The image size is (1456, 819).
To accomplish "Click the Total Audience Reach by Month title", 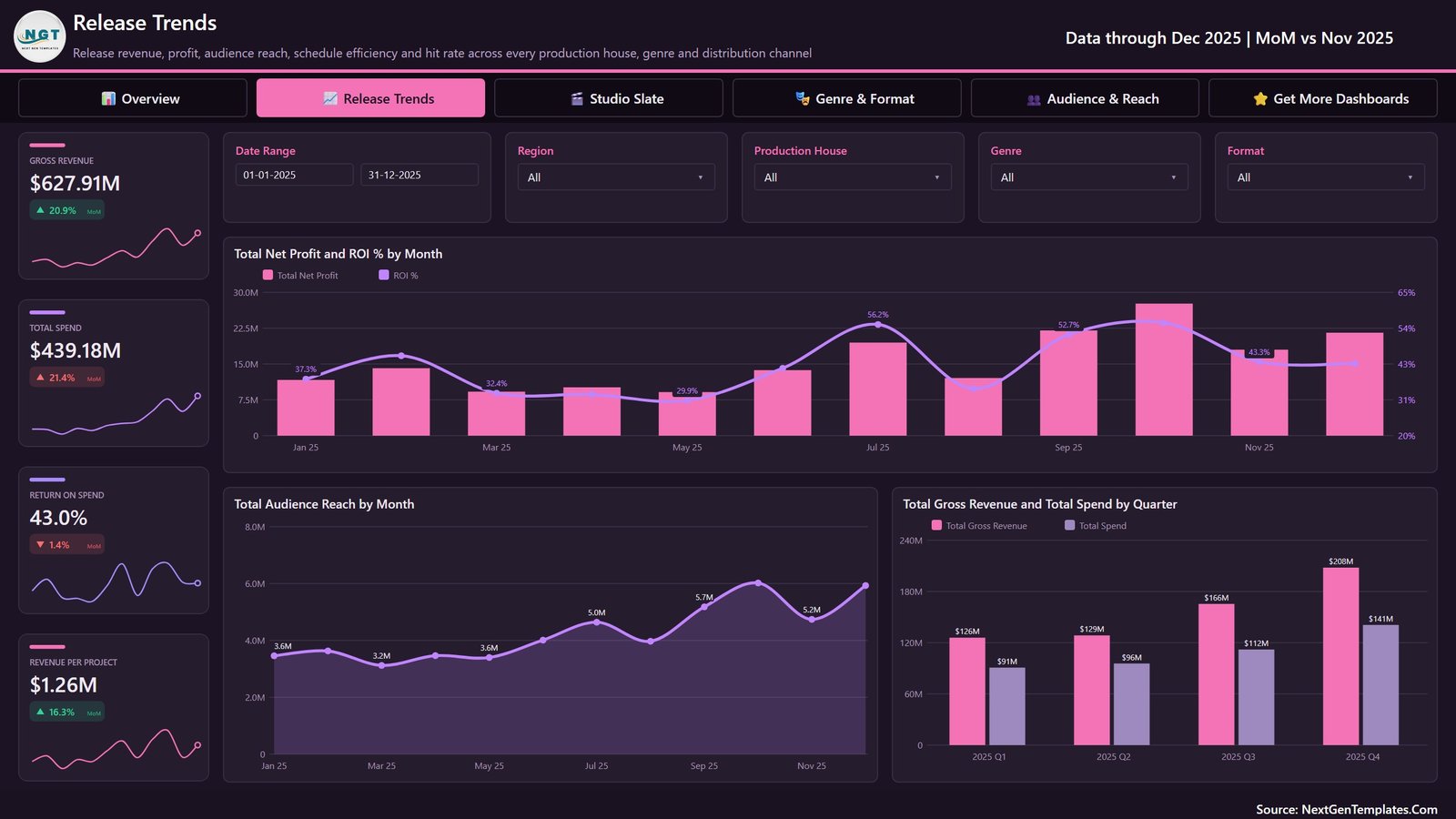I will point(324,504).
